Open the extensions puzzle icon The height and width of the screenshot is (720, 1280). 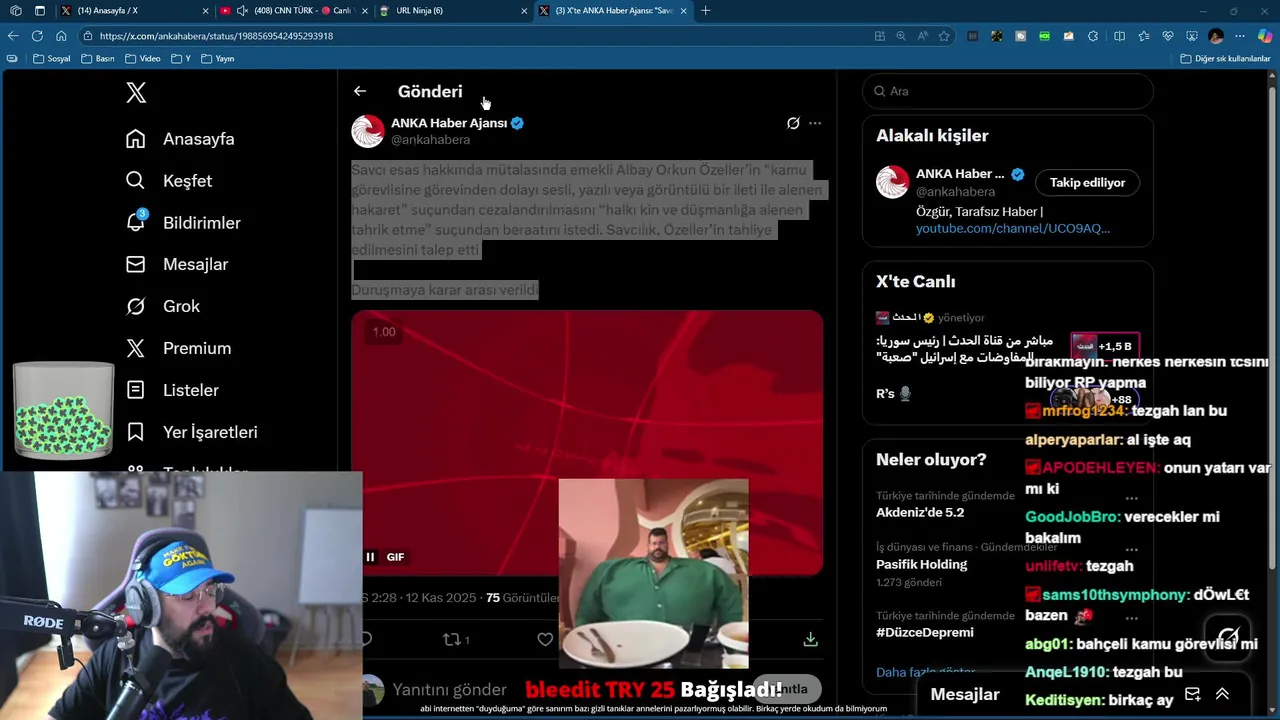1093,36
